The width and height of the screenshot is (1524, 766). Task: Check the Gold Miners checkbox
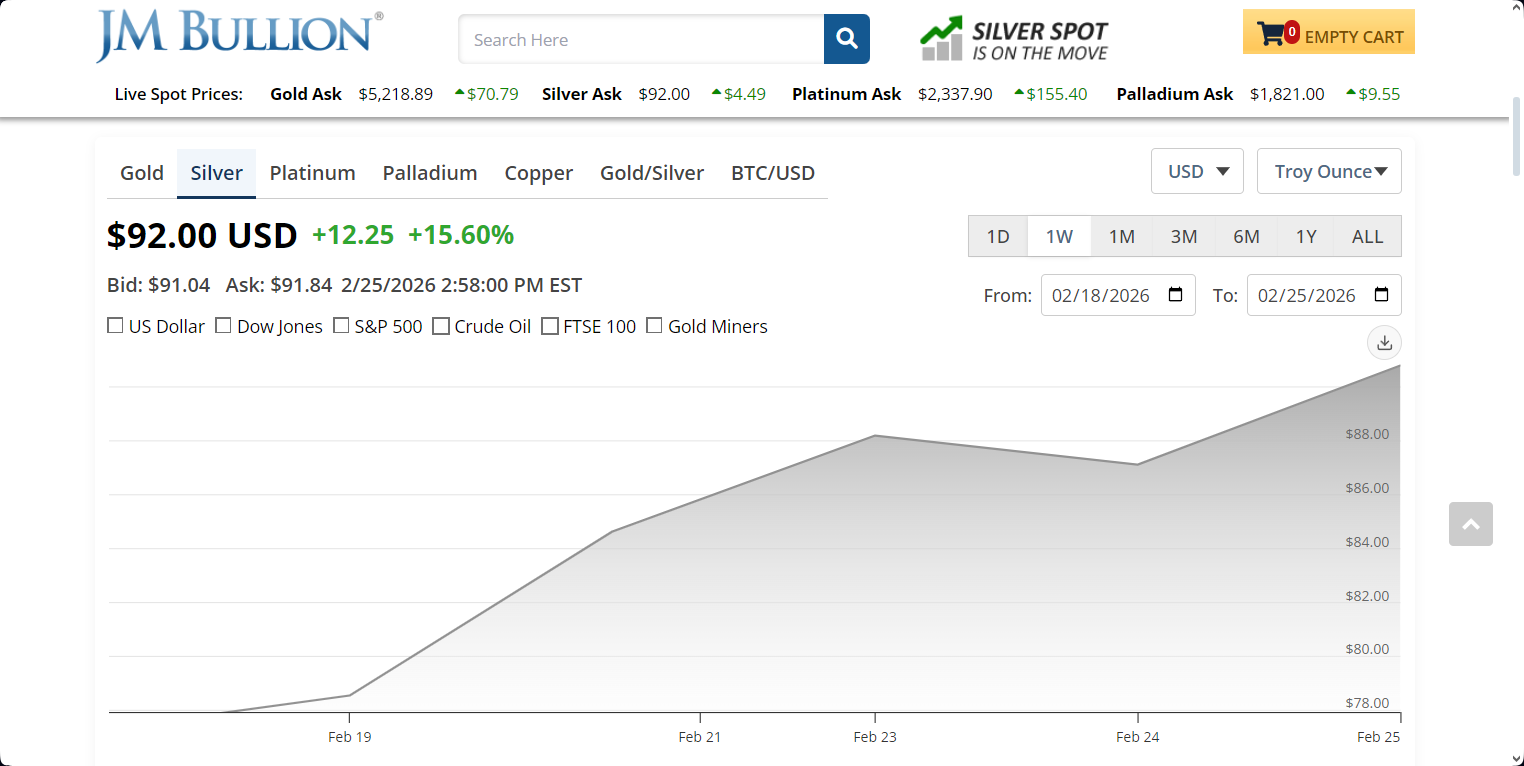coord(654,326)
